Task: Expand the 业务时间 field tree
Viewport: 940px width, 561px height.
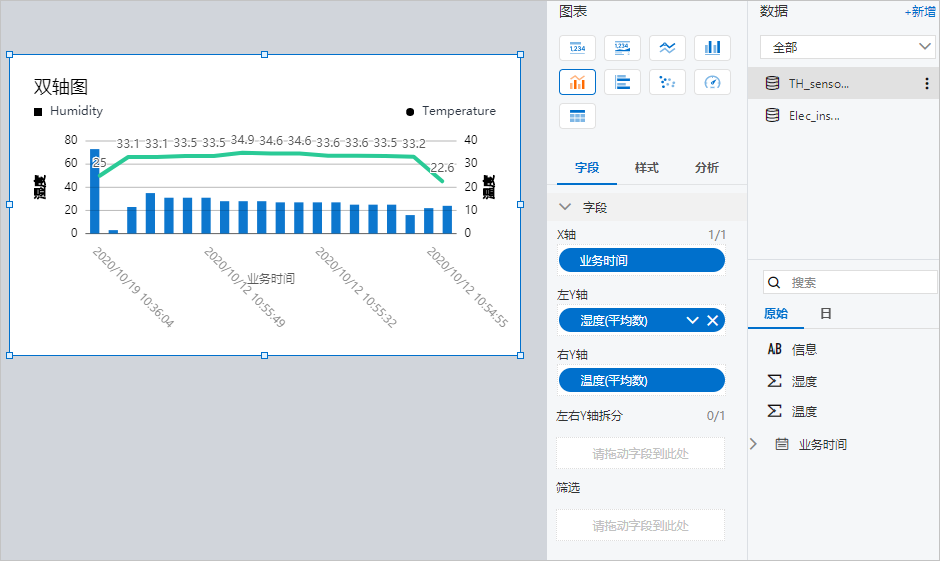Action: (754, 444)
